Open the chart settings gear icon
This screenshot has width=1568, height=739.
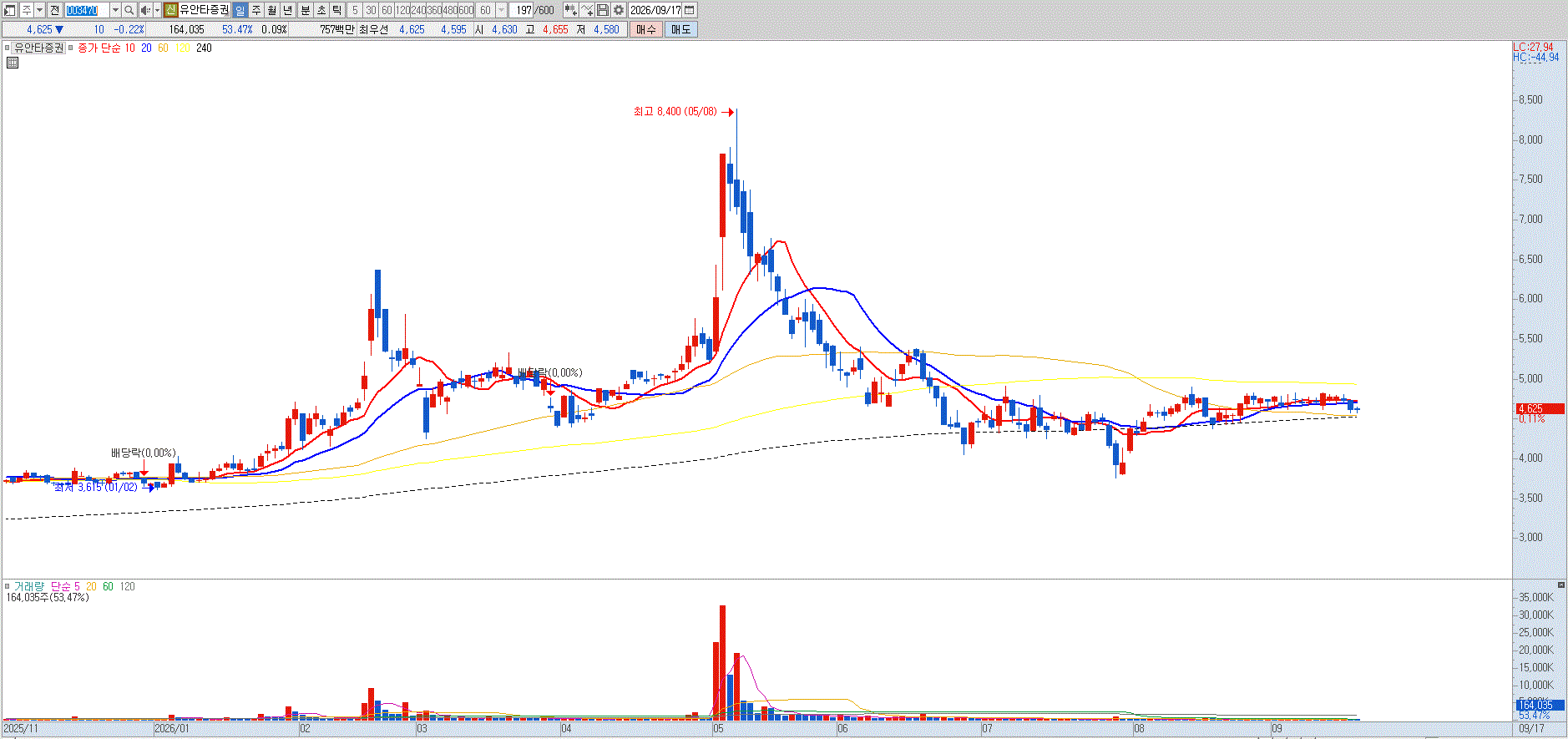click(x=618, y=10)
